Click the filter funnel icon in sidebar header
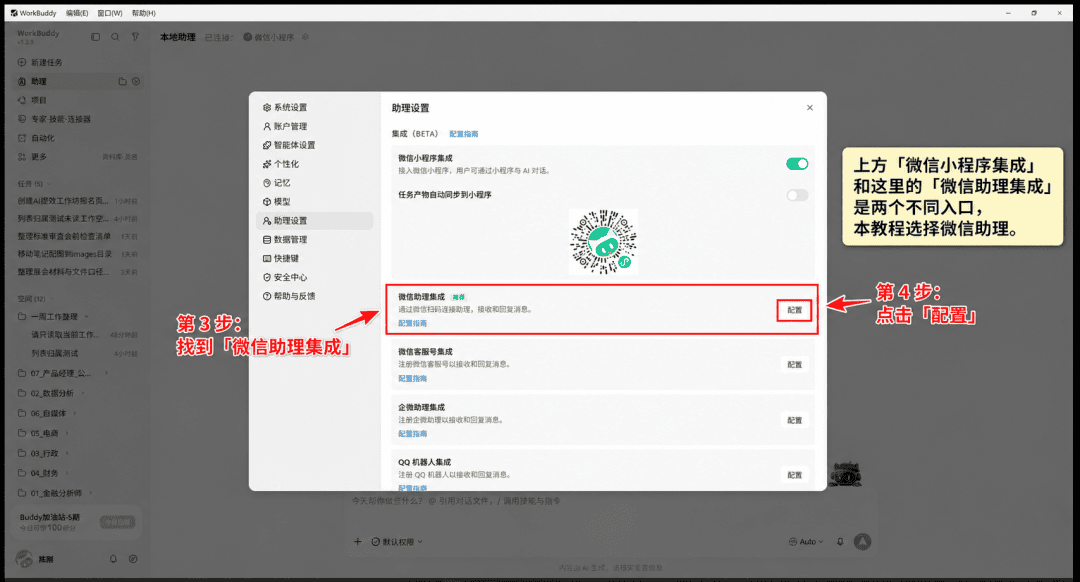This screenshot has width=1080, height=582. click(135, 37)
